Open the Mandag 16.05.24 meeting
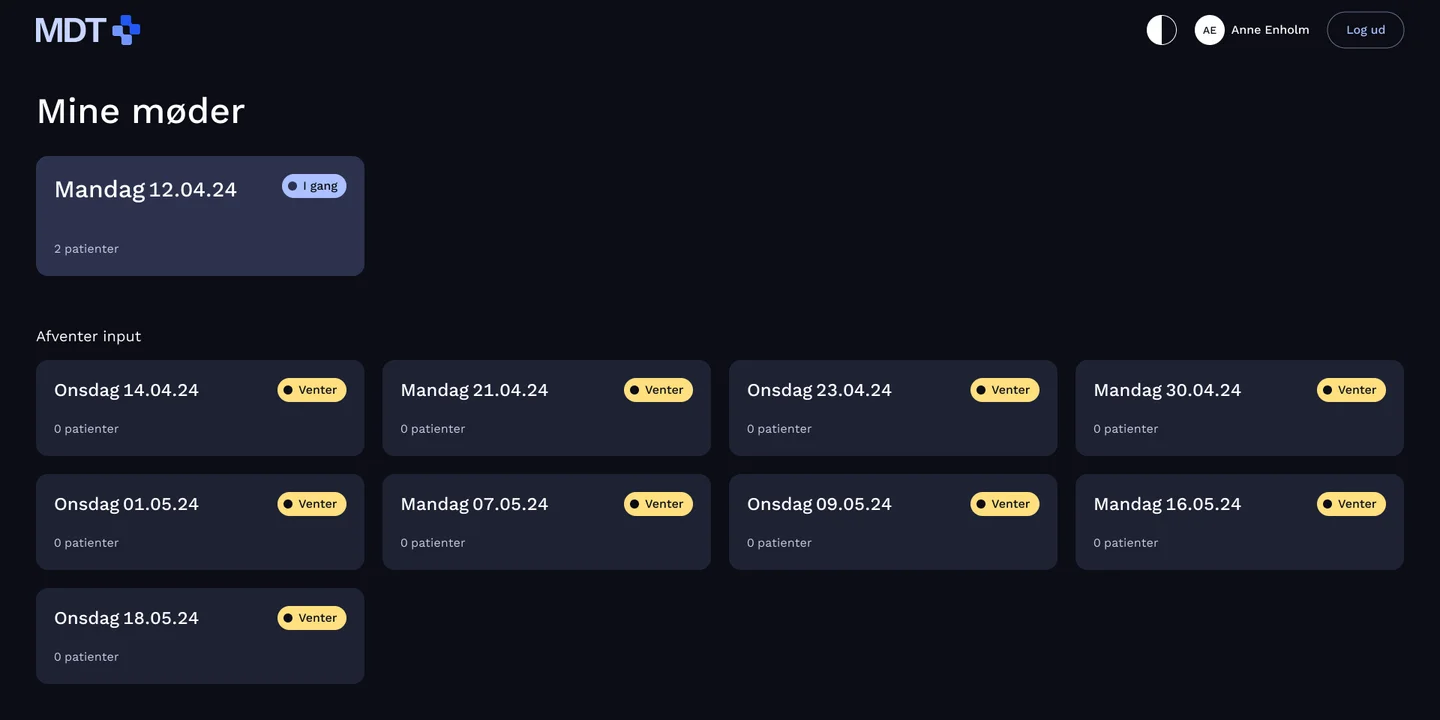Screen dimensions: 1440x720 click(1240, 522)
